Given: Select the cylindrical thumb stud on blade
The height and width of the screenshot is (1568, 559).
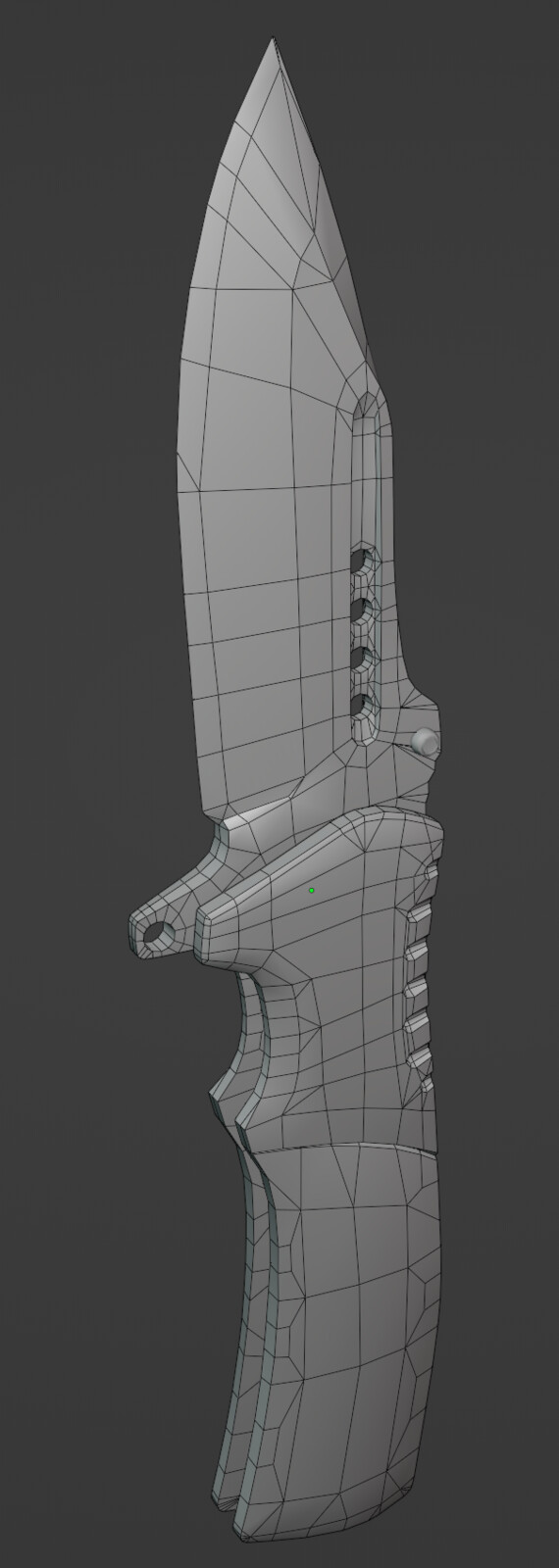Looking at the screenshot, I should tap(426, 742).
